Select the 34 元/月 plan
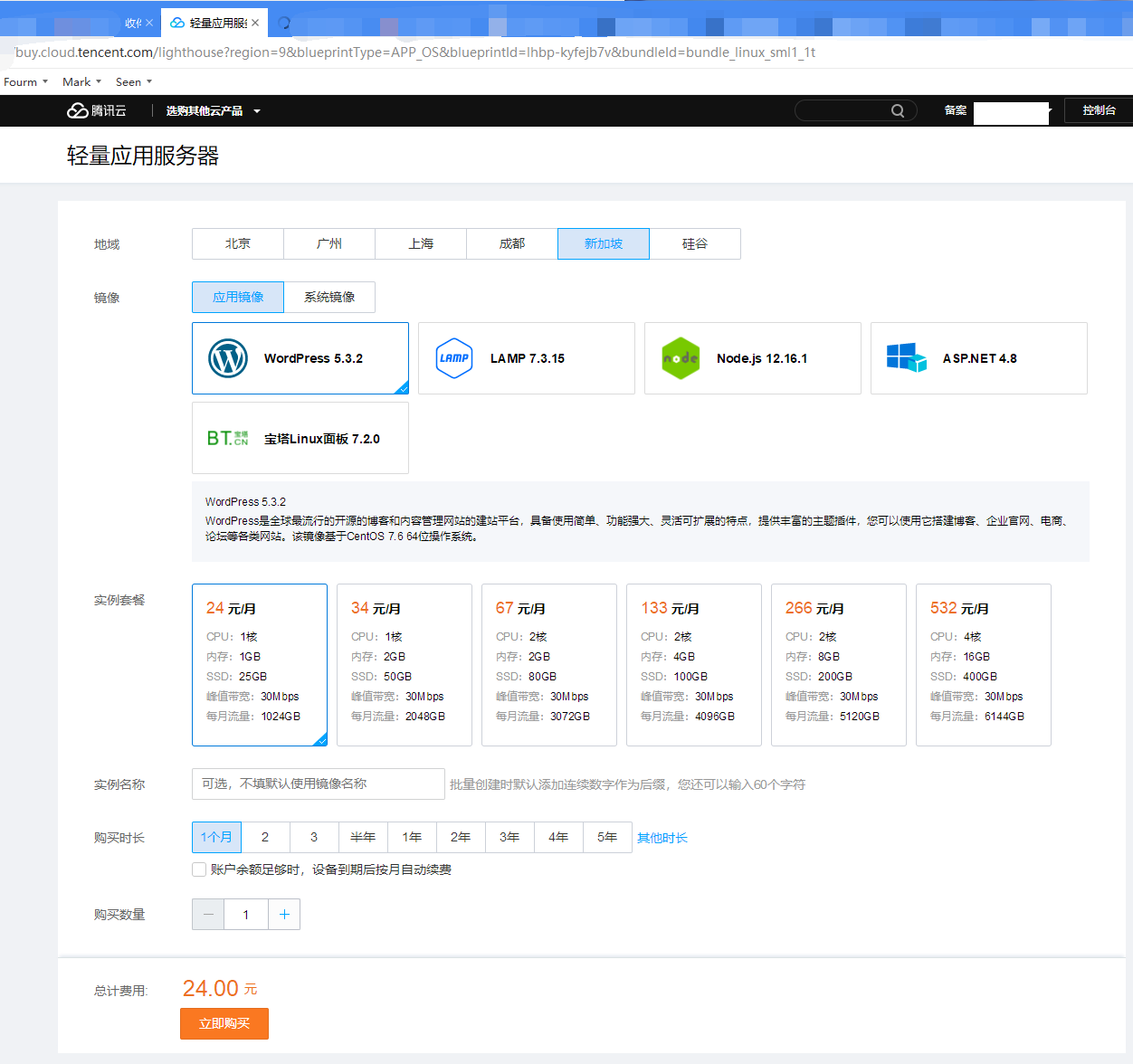This screenshot has height=1064, width=1133. (405, 665)
